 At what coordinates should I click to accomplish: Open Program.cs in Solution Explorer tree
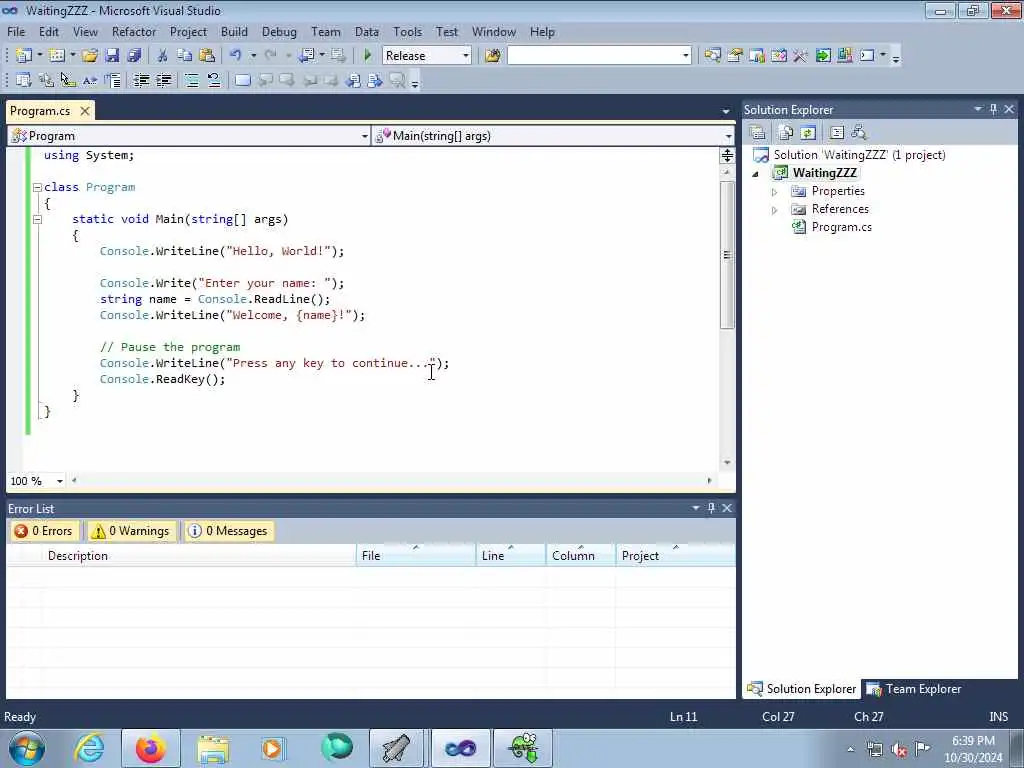(841, 227)
